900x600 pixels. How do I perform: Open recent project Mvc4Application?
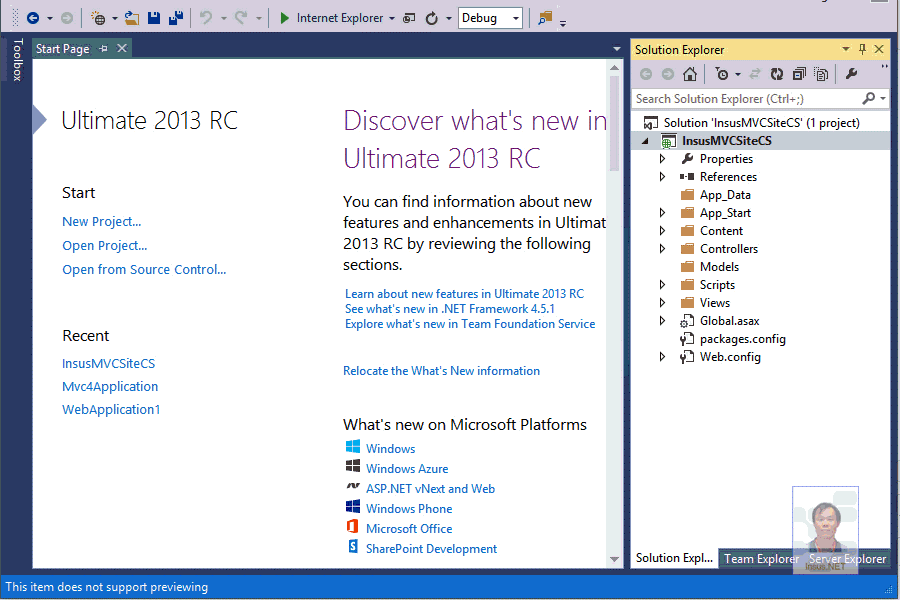[110, 386]
